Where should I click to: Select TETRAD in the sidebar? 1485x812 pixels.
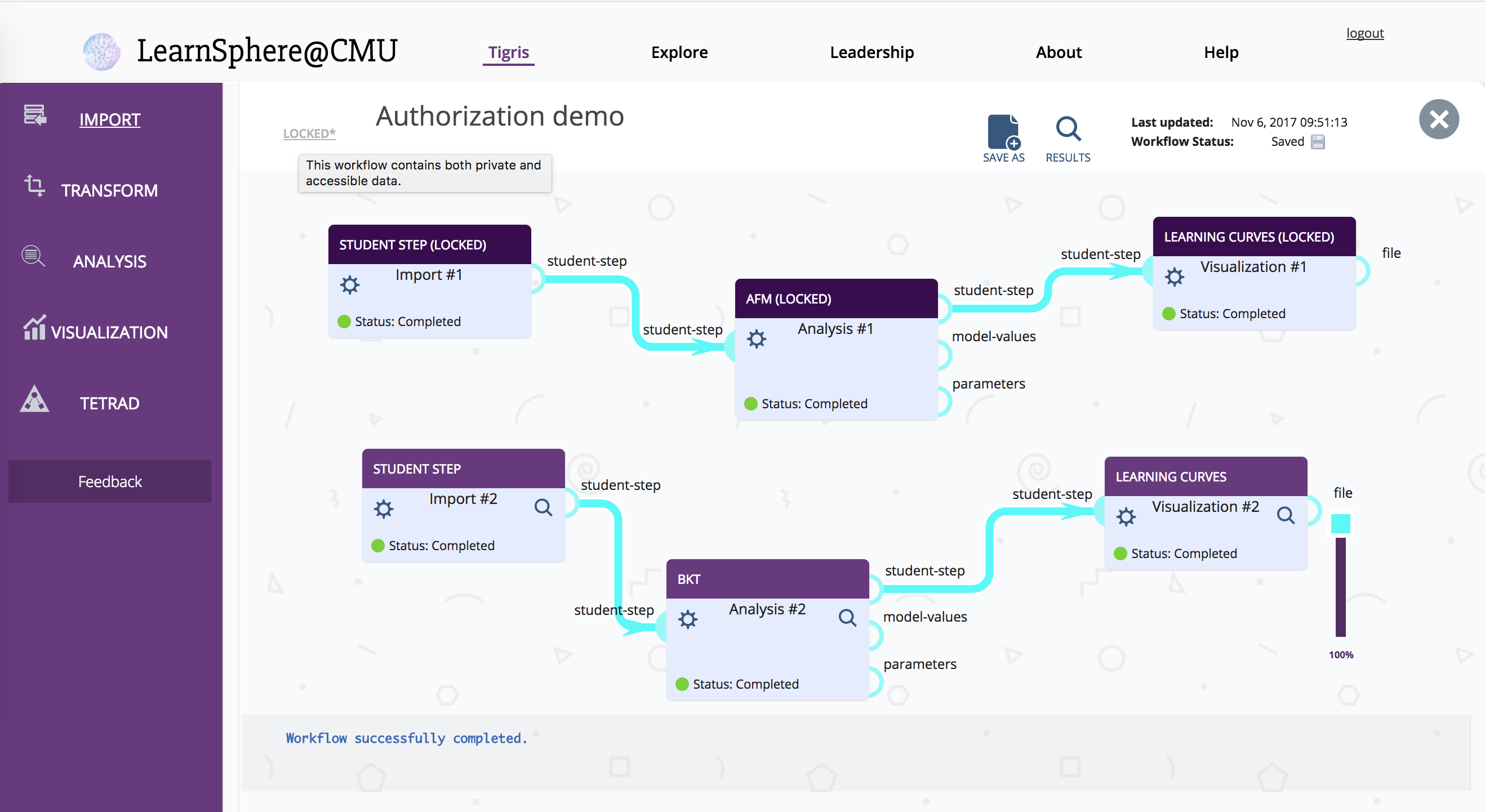pyautogui.click(x=109, y=403)
